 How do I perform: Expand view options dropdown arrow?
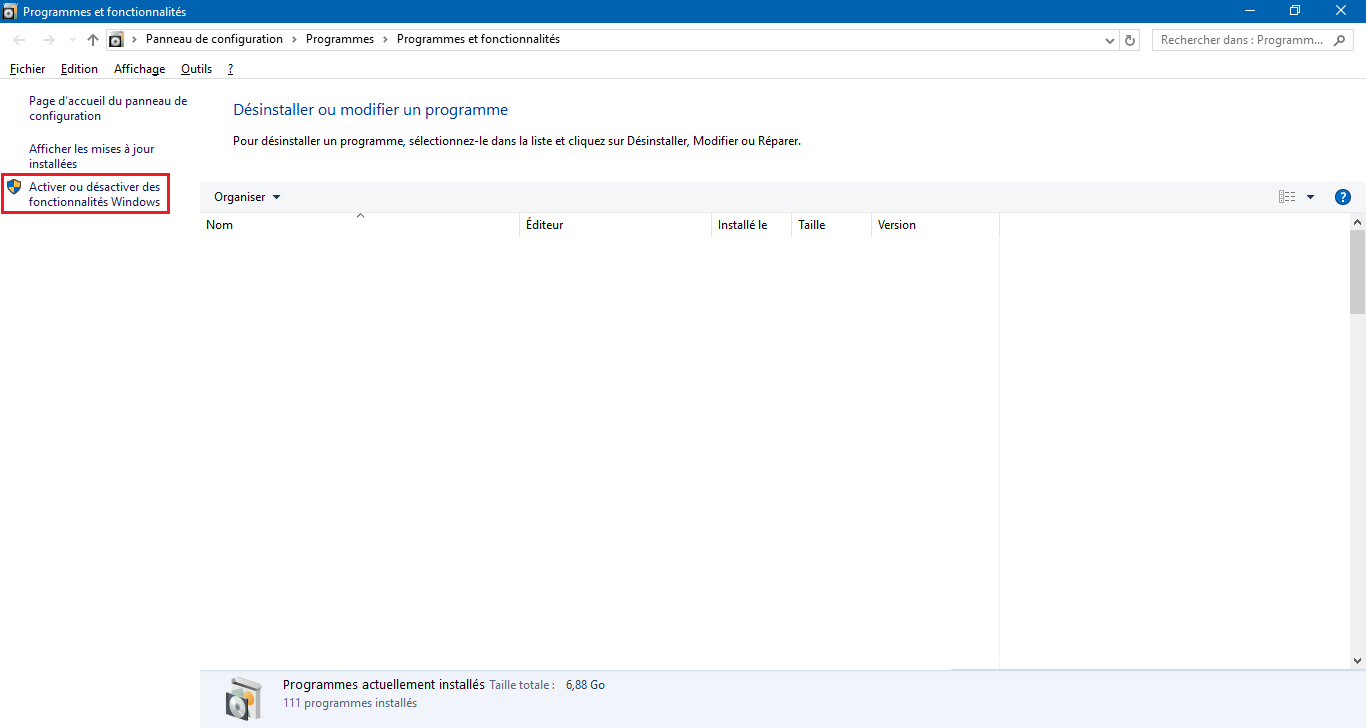[1310, 197]
